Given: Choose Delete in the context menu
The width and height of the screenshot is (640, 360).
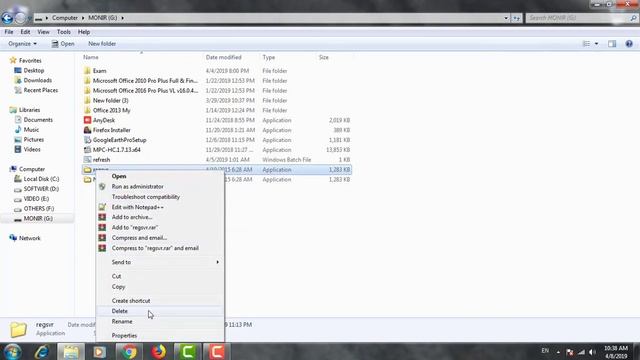Looking at the screenshot, I should click(x=160, y=311).
